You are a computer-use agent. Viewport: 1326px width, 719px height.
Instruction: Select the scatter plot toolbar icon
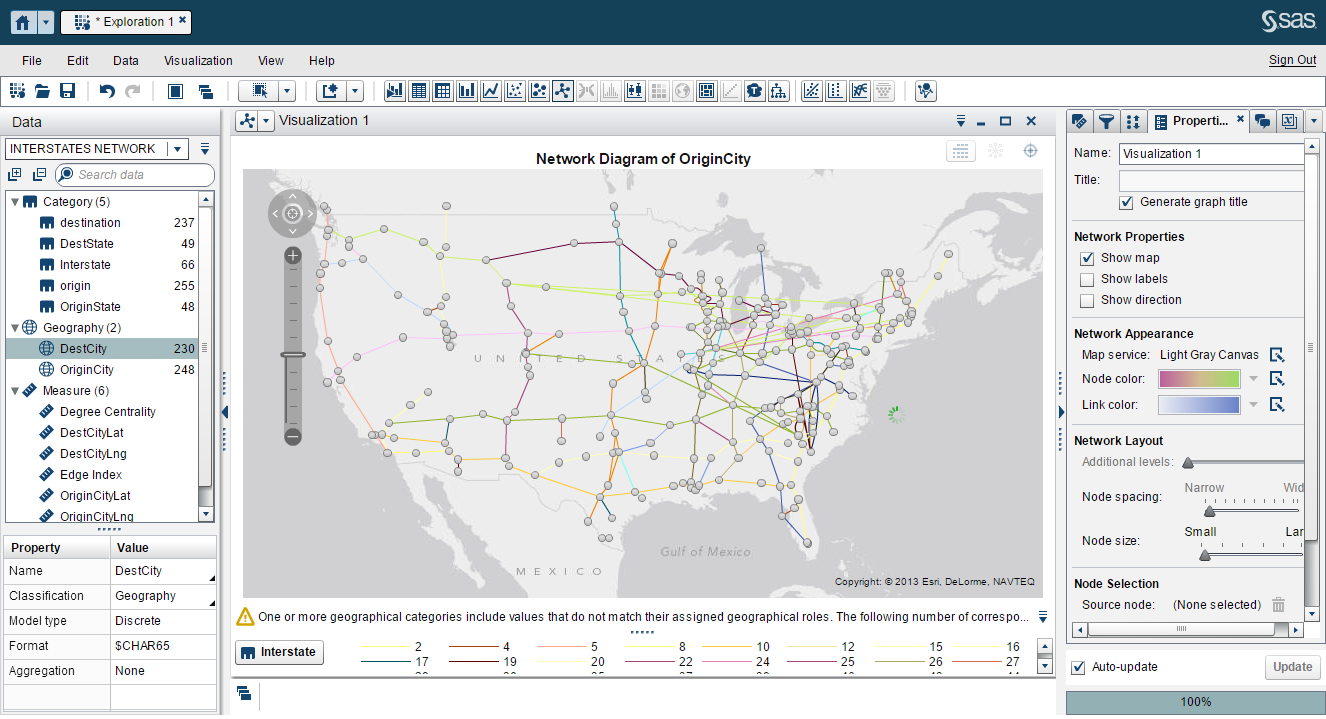514,90
